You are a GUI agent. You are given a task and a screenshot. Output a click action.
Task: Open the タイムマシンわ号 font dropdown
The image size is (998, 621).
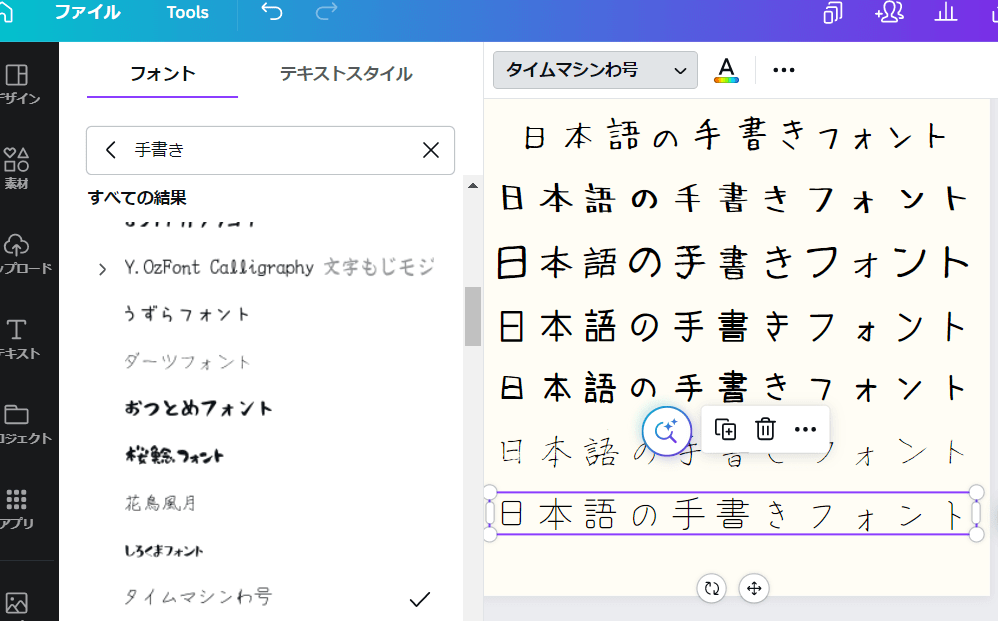pyautogui.click(x=595, y=70)
